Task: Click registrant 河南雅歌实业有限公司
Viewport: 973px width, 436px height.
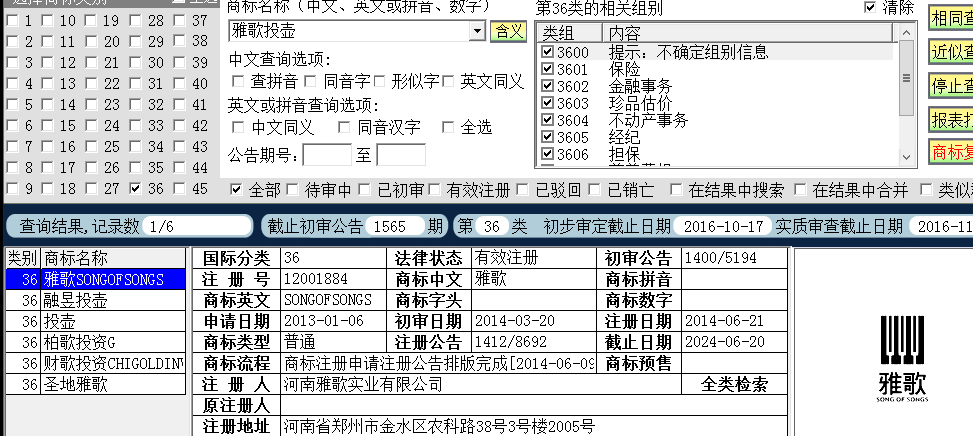Action: click(363, 385)
